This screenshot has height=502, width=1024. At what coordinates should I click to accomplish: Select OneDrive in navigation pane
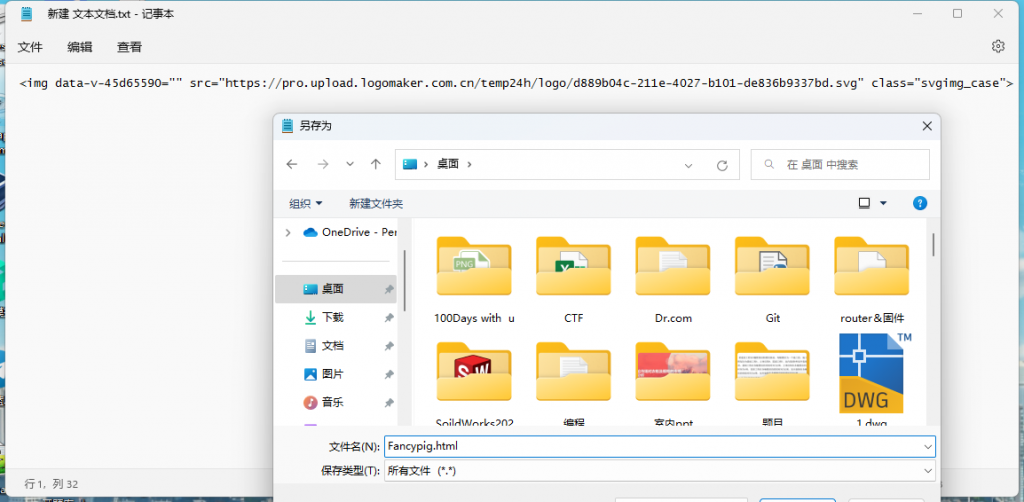coord(350,232)
